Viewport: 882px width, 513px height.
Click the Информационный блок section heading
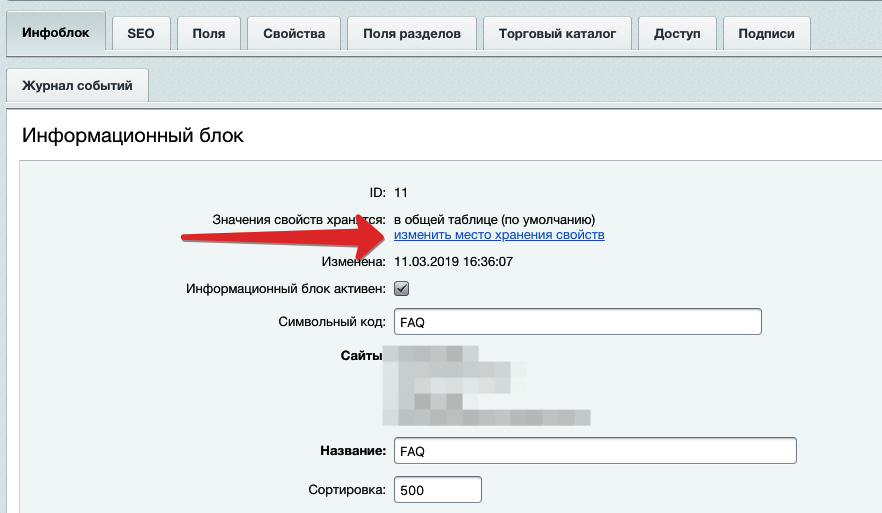[133, 135]
